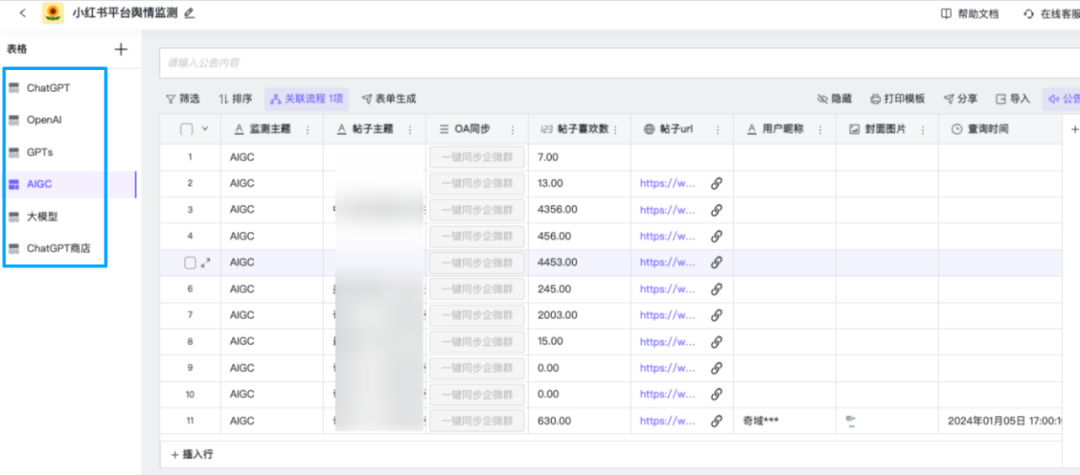This screenshot has height=475, width=1080.
Task: Open 帮助文档 help documents
Action: point(969,14)
